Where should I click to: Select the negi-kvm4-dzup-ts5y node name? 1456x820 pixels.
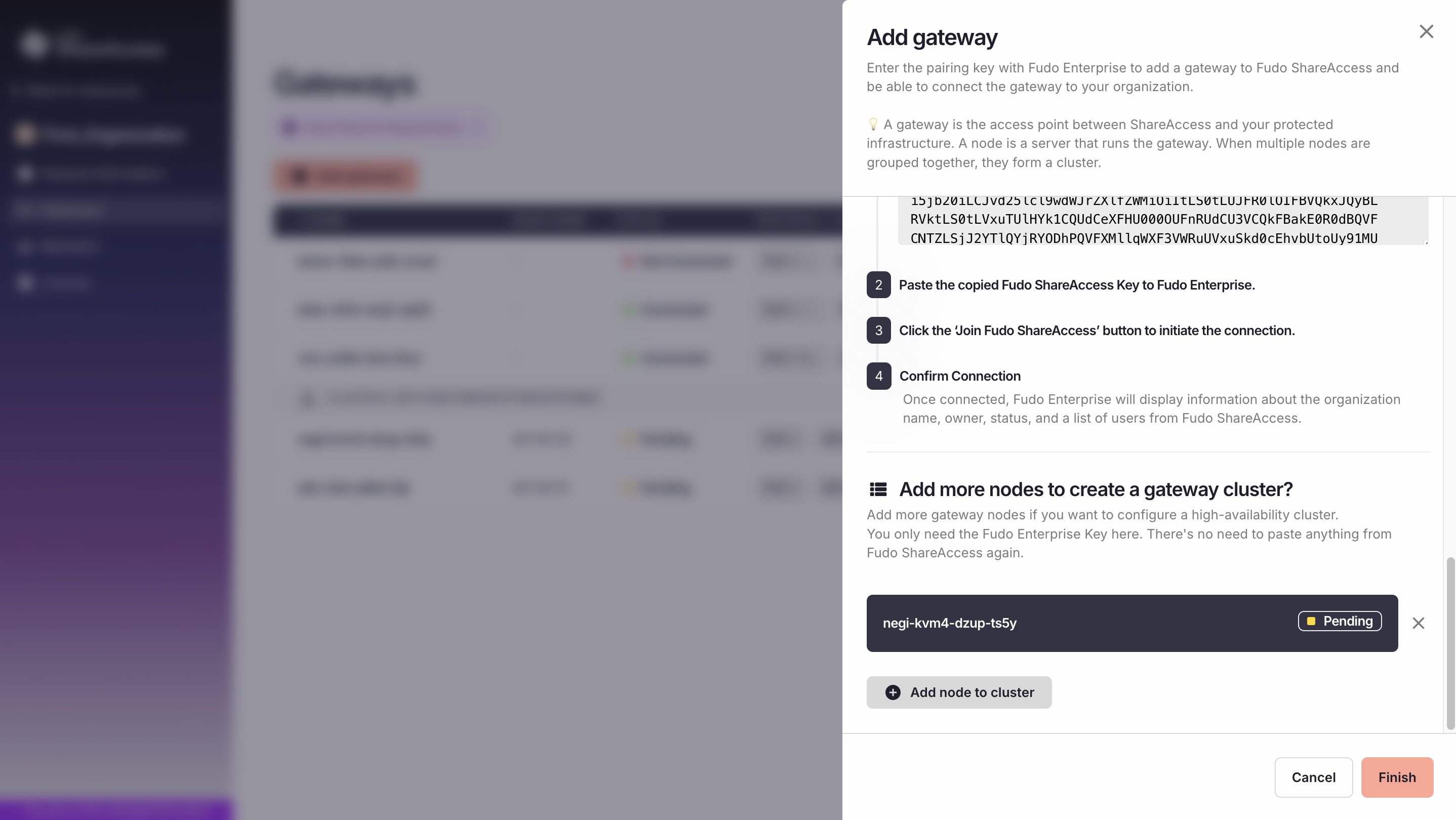click(x=950, y=623)
